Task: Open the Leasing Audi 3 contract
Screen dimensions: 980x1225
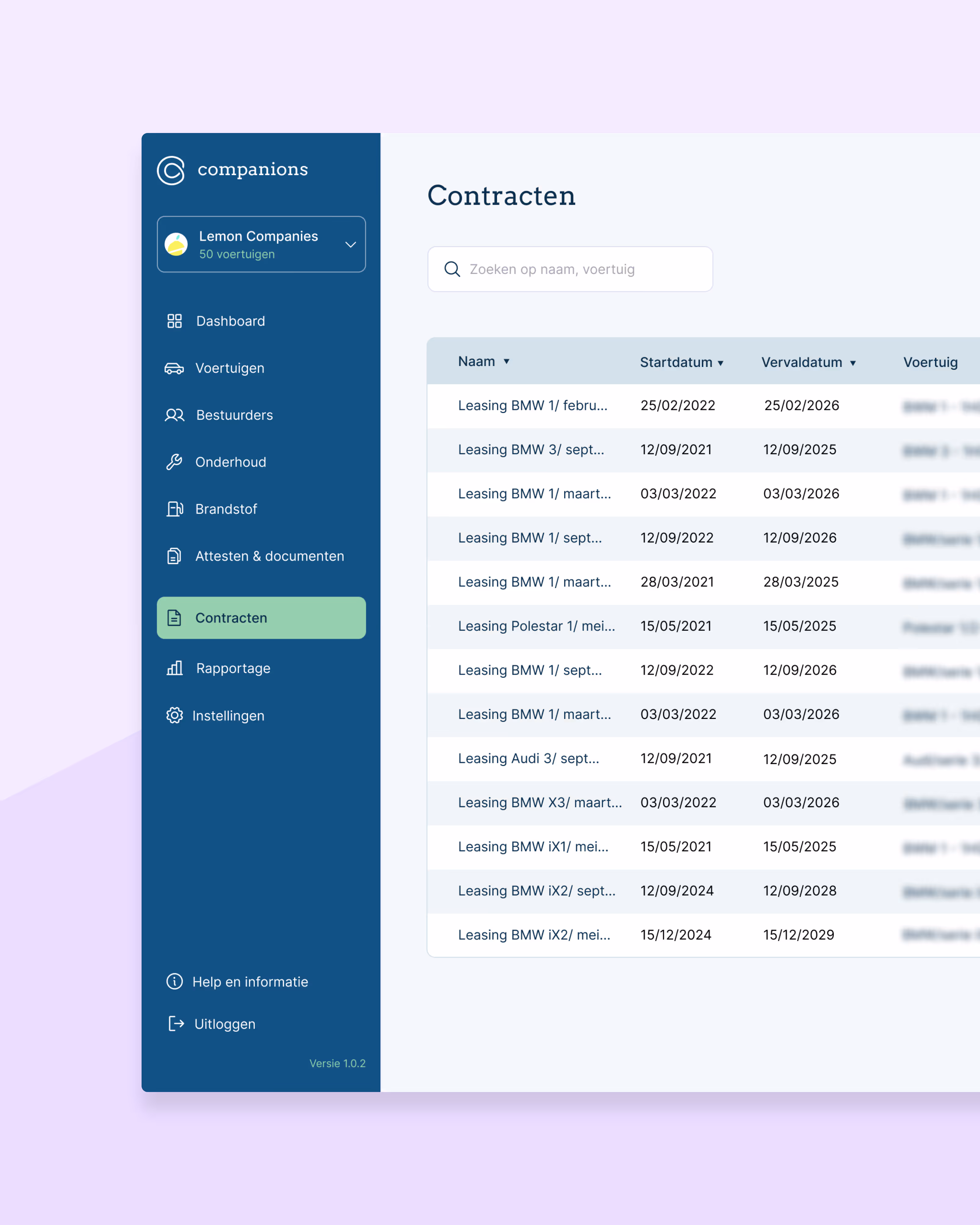Action: point(528,759)
